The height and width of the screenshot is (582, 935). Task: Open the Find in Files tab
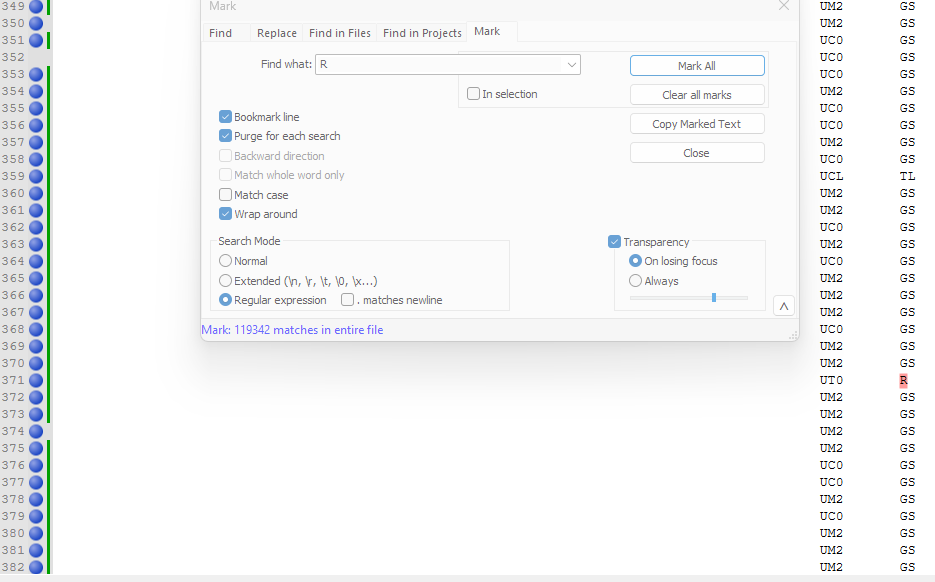point(339,32)
